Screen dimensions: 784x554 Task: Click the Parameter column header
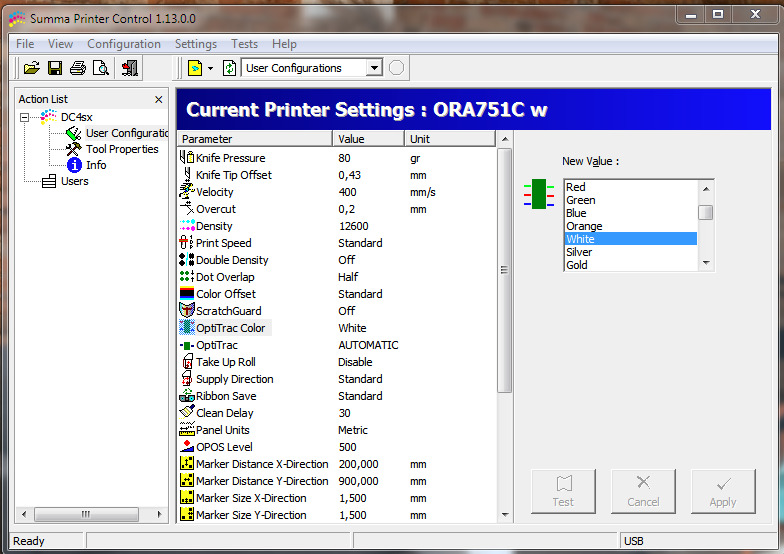[x=255, y=138]
